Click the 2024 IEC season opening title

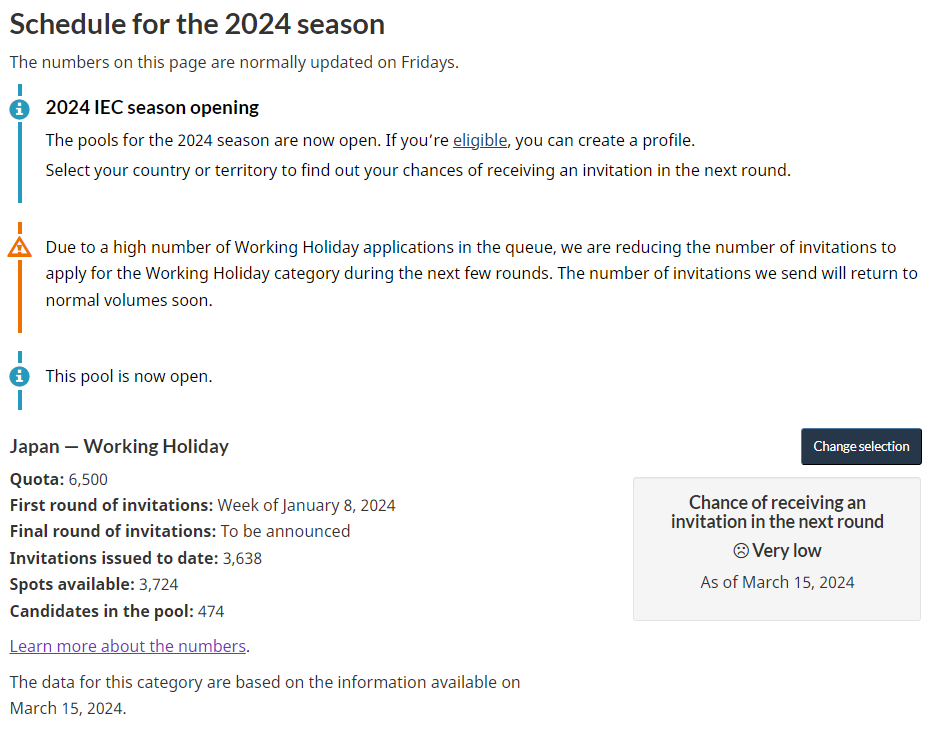152,107
